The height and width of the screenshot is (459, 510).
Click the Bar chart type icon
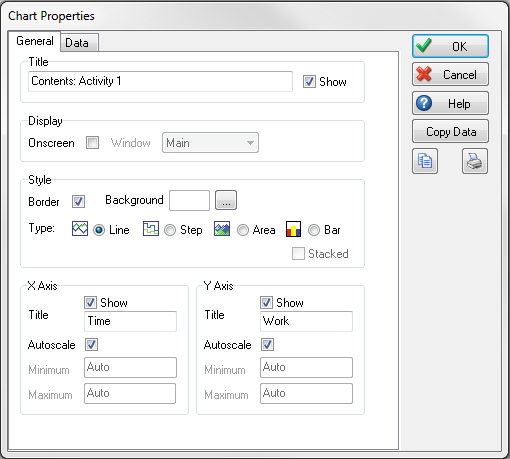(293, 229)
